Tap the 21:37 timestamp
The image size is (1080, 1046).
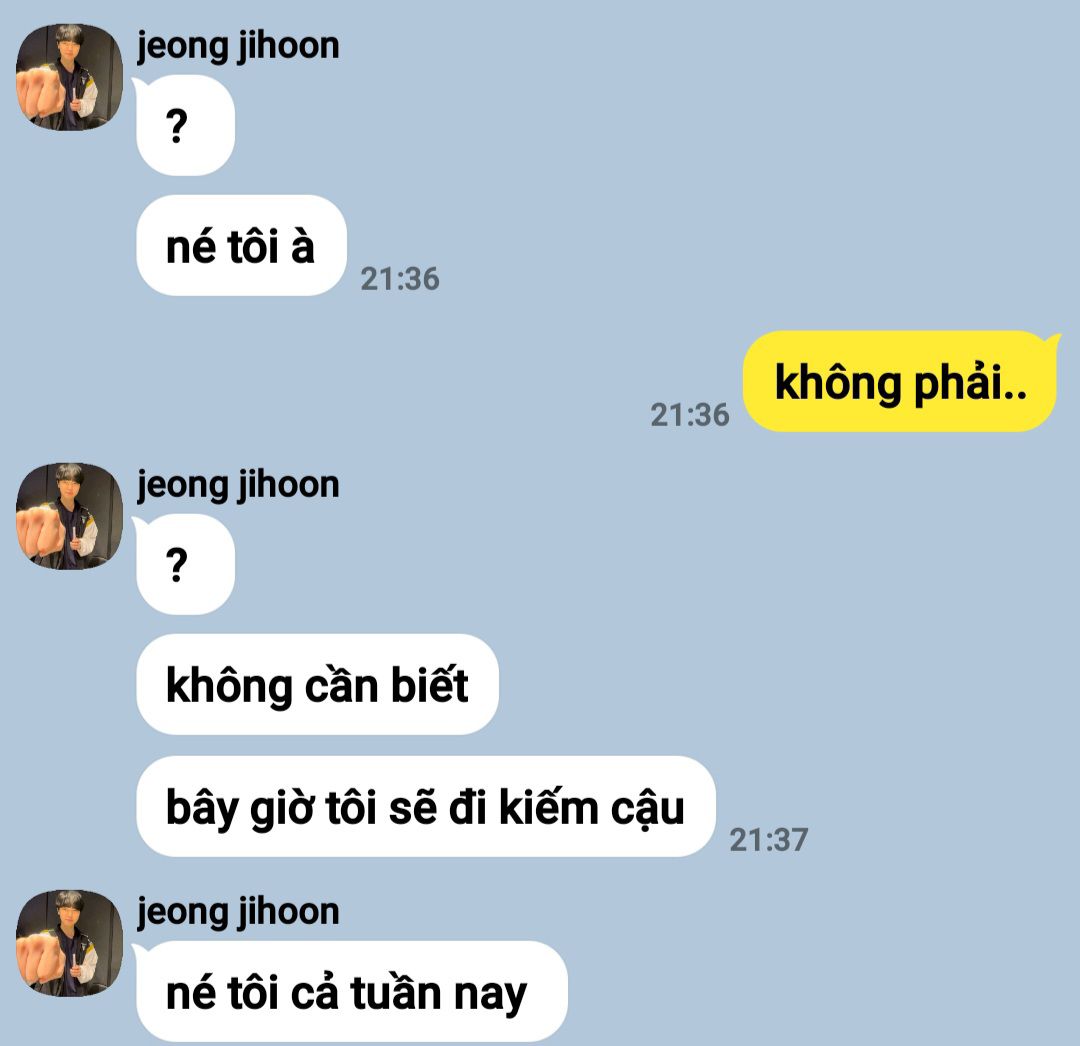click(768, 839)
